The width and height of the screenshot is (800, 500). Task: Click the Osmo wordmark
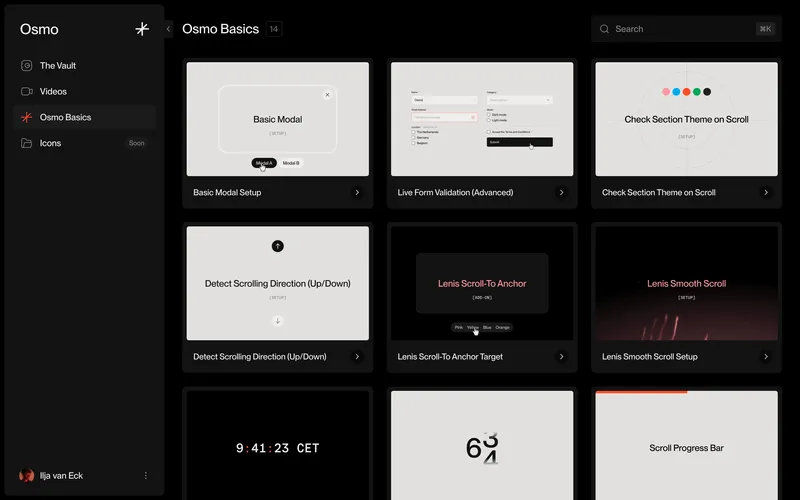pyautogui.click(x=39, y=29)
